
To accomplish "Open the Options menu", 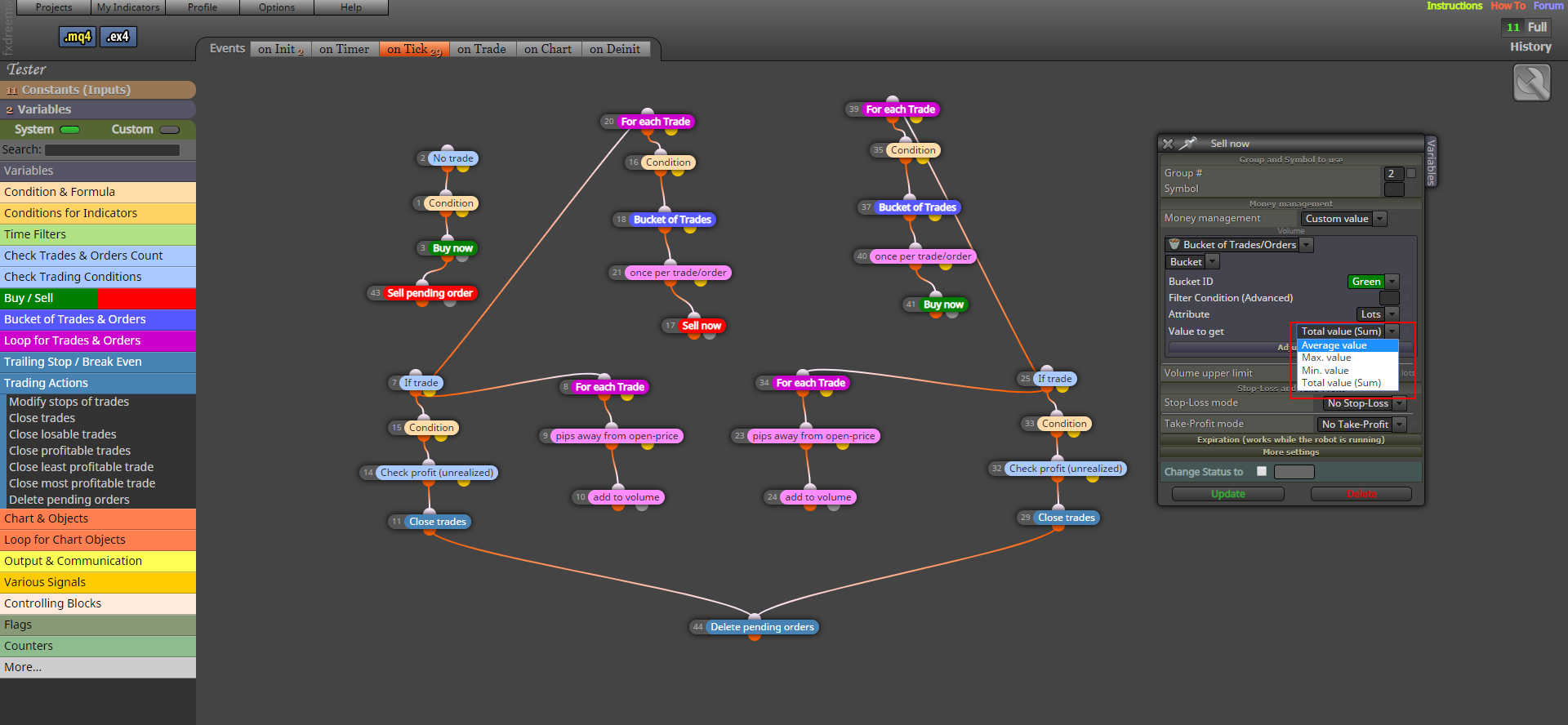I will click(277, 7).
